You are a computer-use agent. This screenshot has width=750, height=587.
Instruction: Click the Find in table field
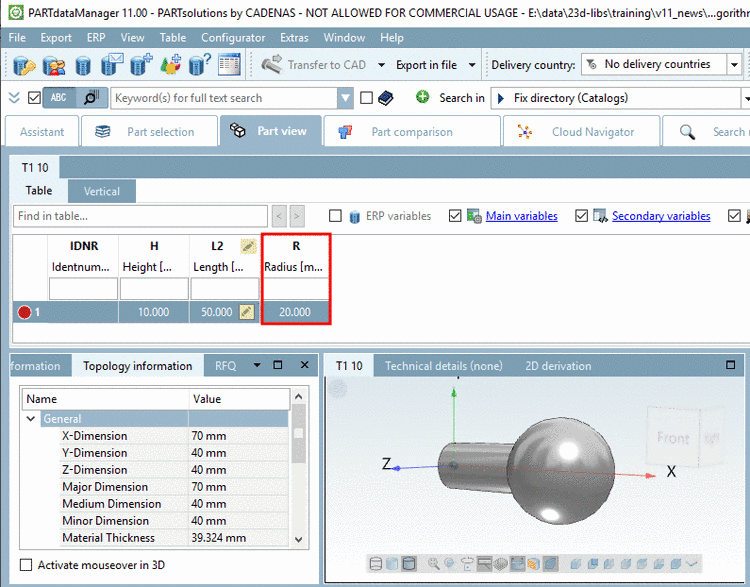[x=140, y=216]
